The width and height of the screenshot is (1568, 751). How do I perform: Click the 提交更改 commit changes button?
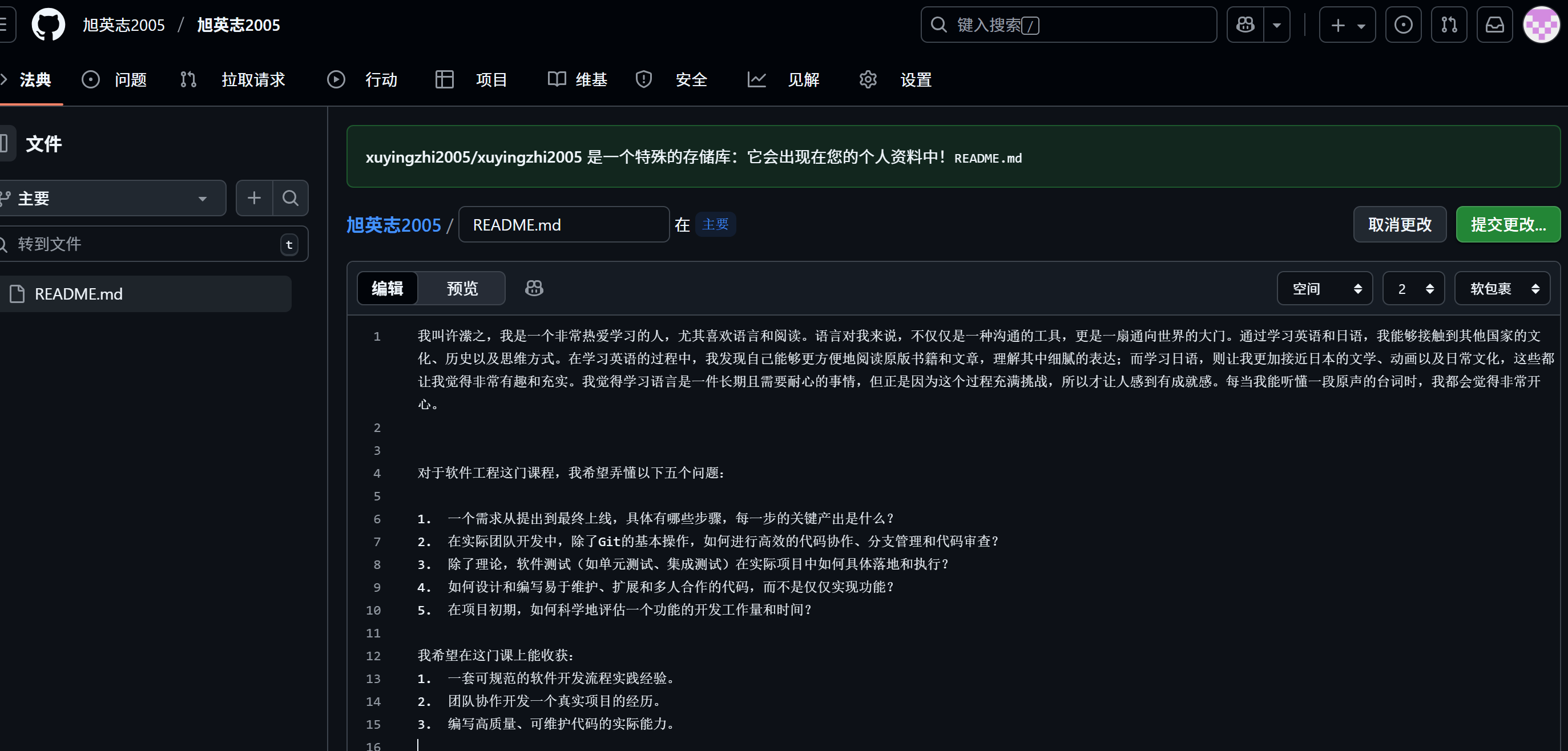[x=1507, y=225]
